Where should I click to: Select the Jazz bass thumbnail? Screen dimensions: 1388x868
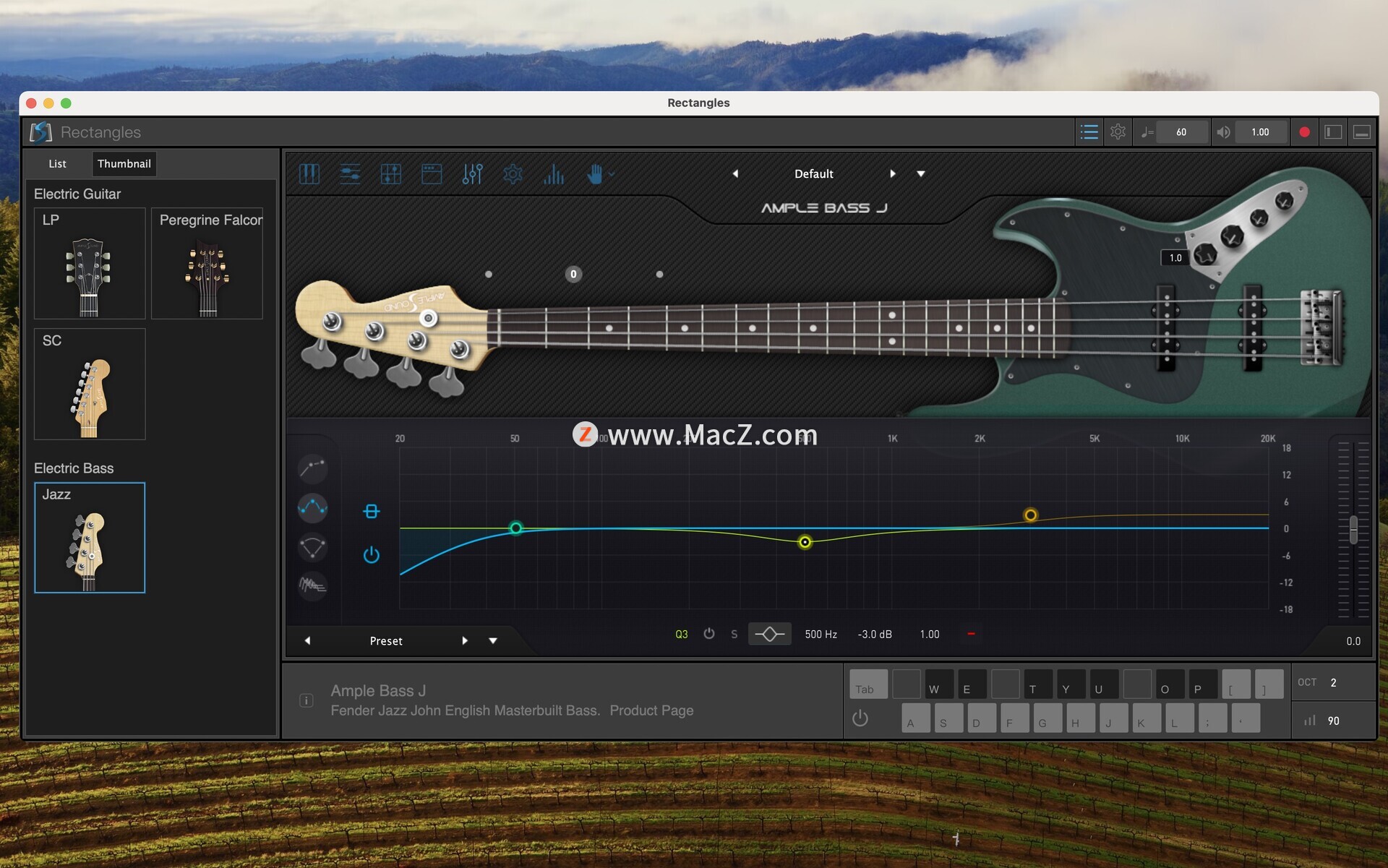point(90,538)
